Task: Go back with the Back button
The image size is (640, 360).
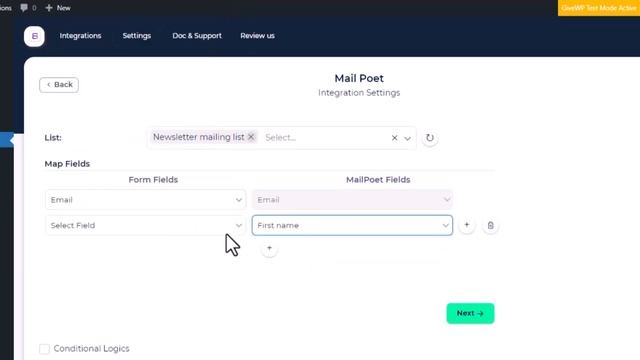Action: point(59,85)
